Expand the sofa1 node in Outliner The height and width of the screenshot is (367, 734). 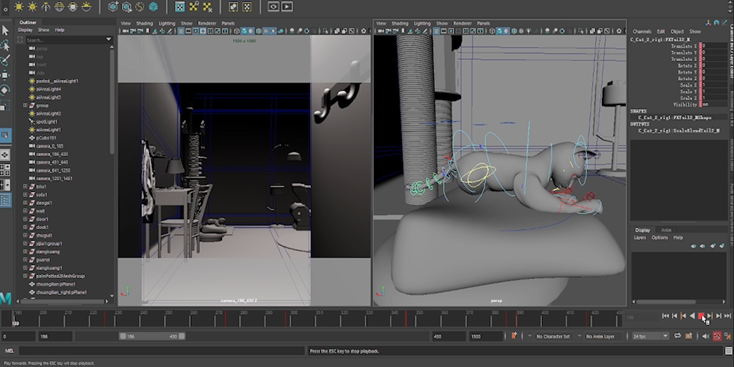[25, 195]
